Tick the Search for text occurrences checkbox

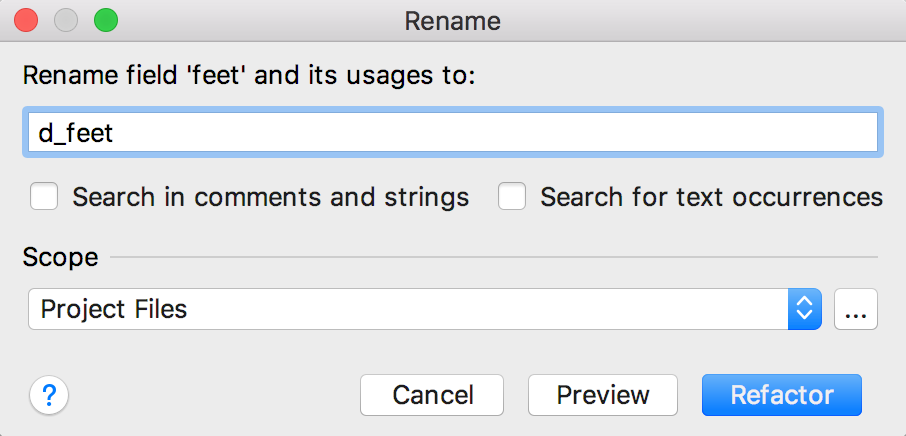512,196
